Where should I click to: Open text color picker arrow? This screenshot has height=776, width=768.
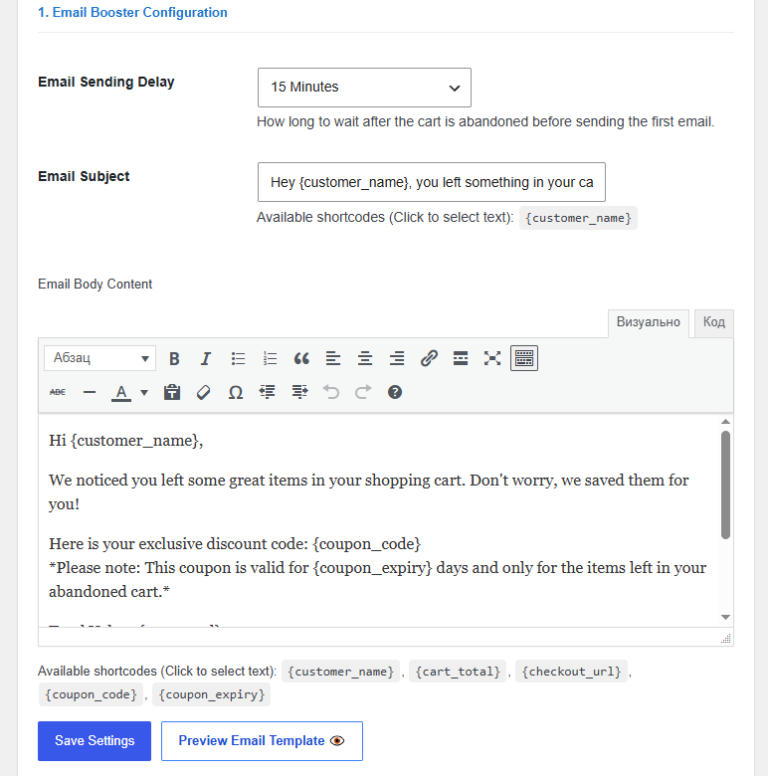[144, 393]
